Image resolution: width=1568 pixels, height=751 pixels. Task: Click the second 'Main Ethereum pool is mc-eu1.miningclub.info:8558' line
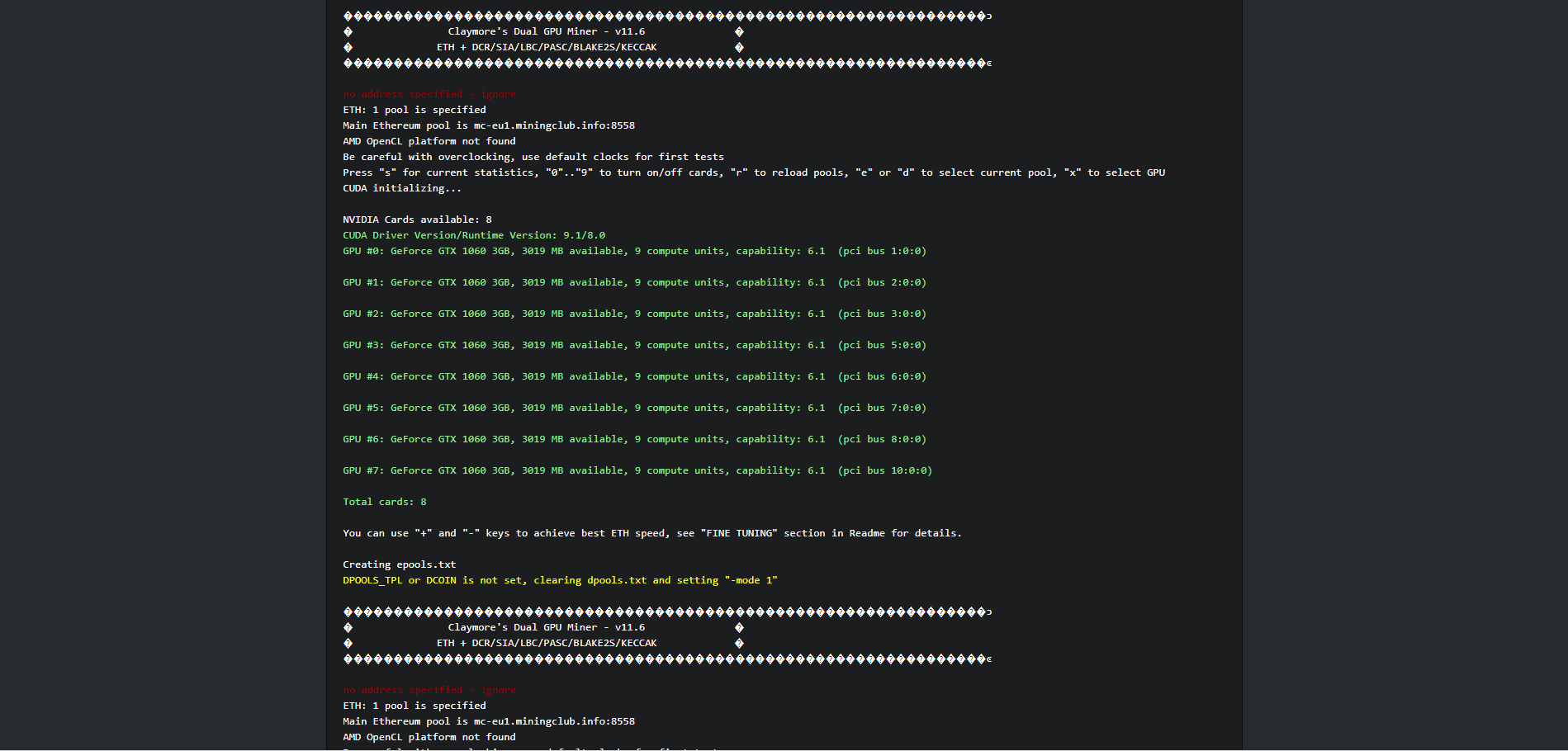pyautogui.click(x=489, y=721)
